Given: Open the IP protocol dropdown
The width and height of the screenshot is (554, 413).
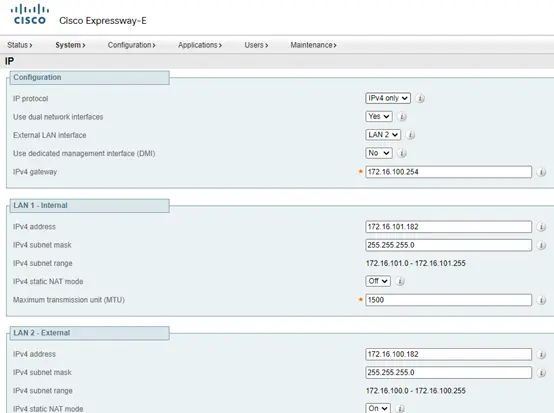Looking at the screenshot, I should 388,98.
